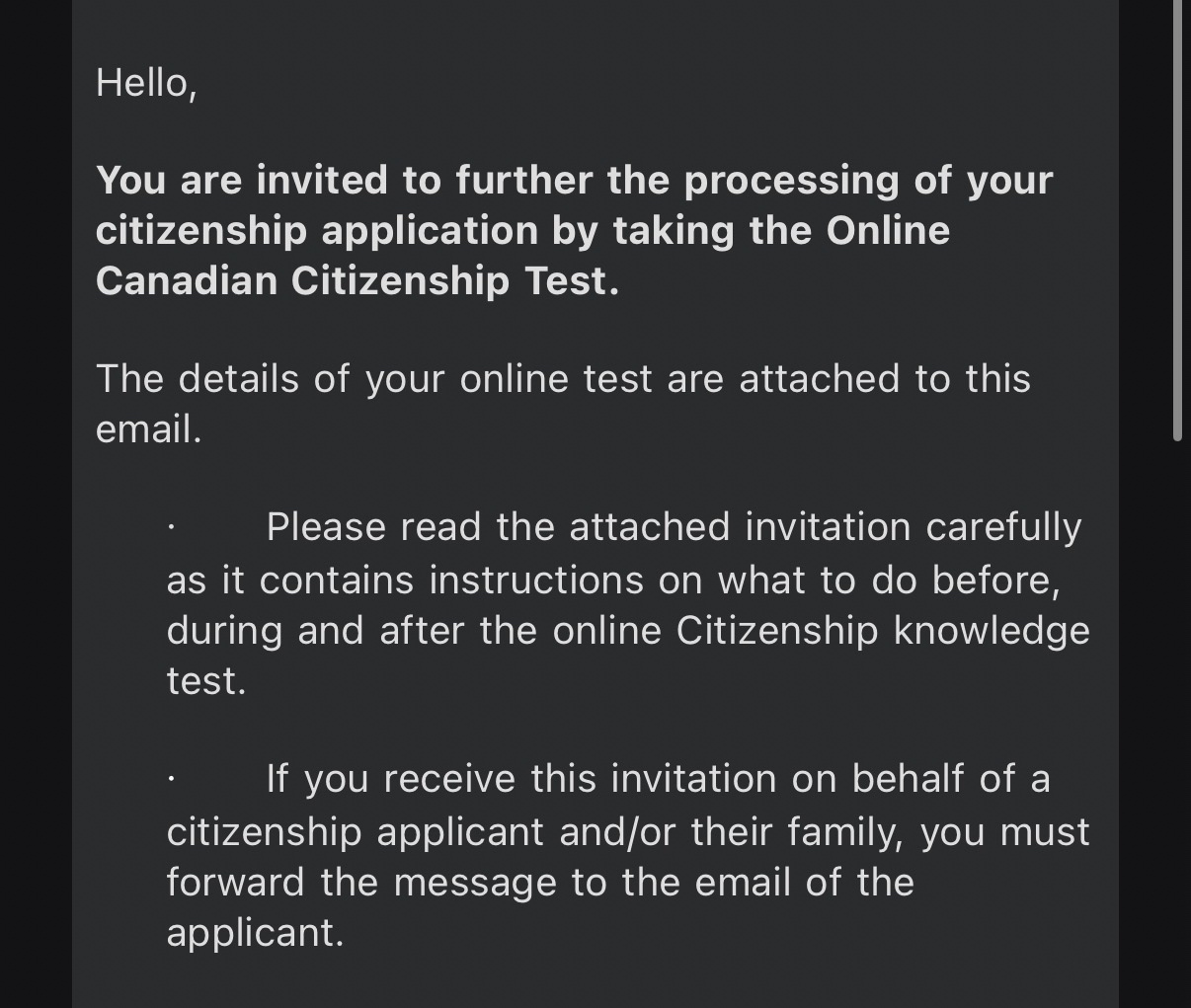Click the words "you must" in second bullet

(x=1004, y=831)
